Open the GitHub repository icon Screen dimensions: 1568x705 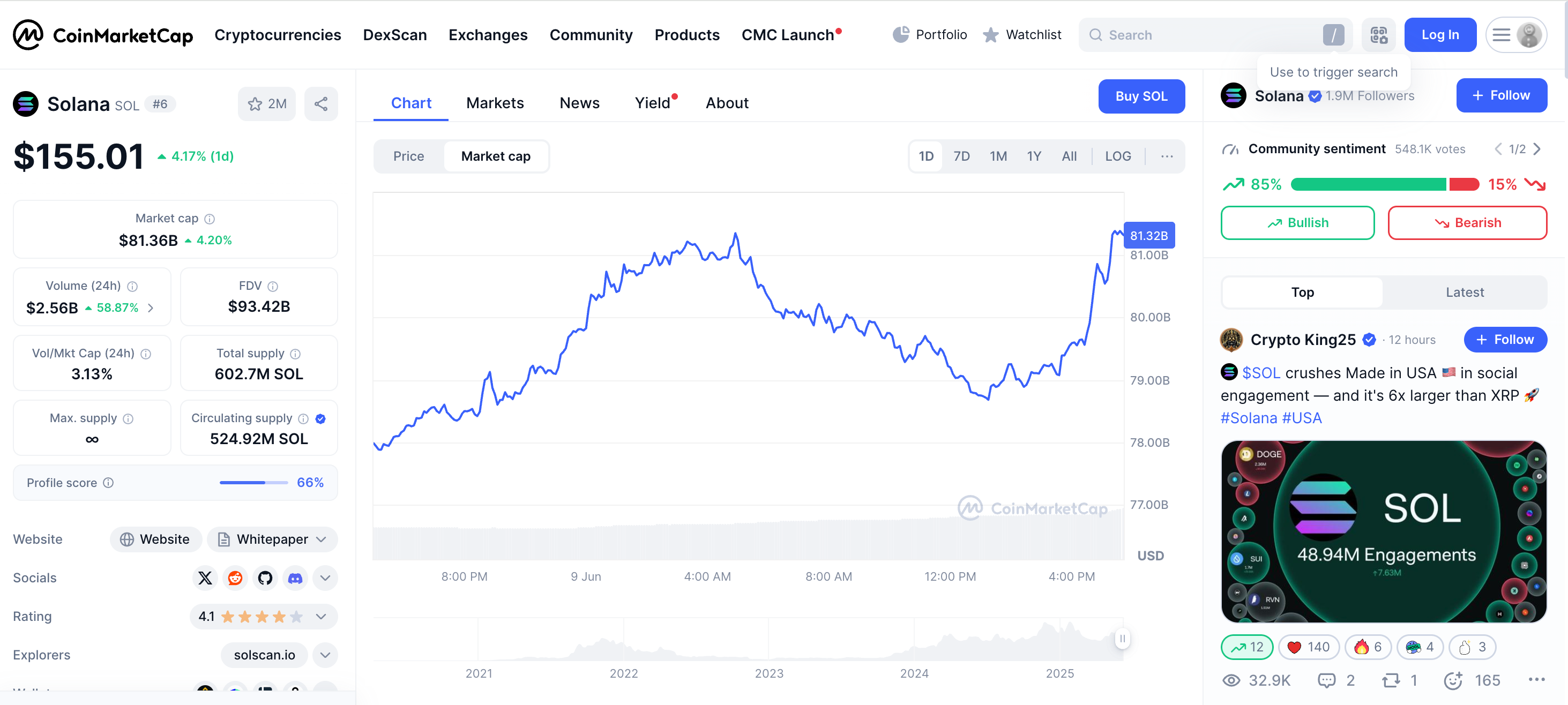tap(265, 578)
